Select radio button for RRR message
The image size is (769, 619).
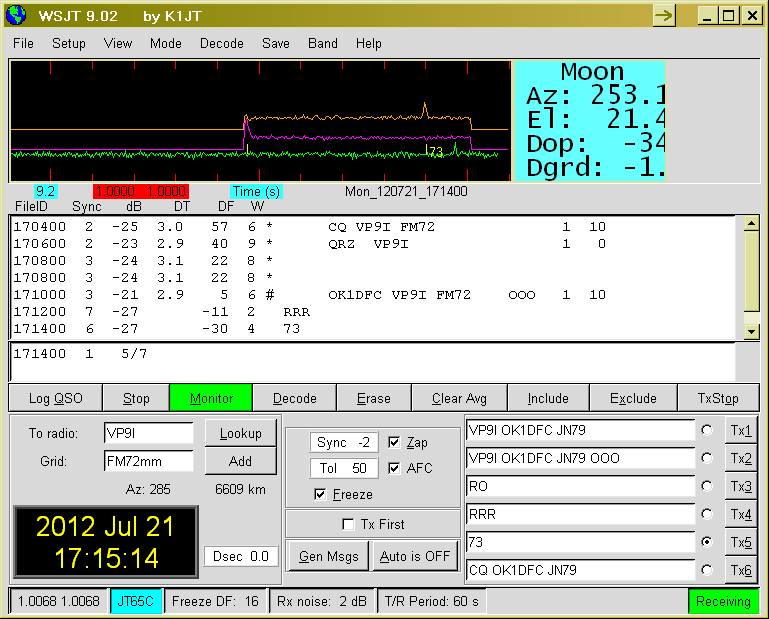click(x=707, y=514)
